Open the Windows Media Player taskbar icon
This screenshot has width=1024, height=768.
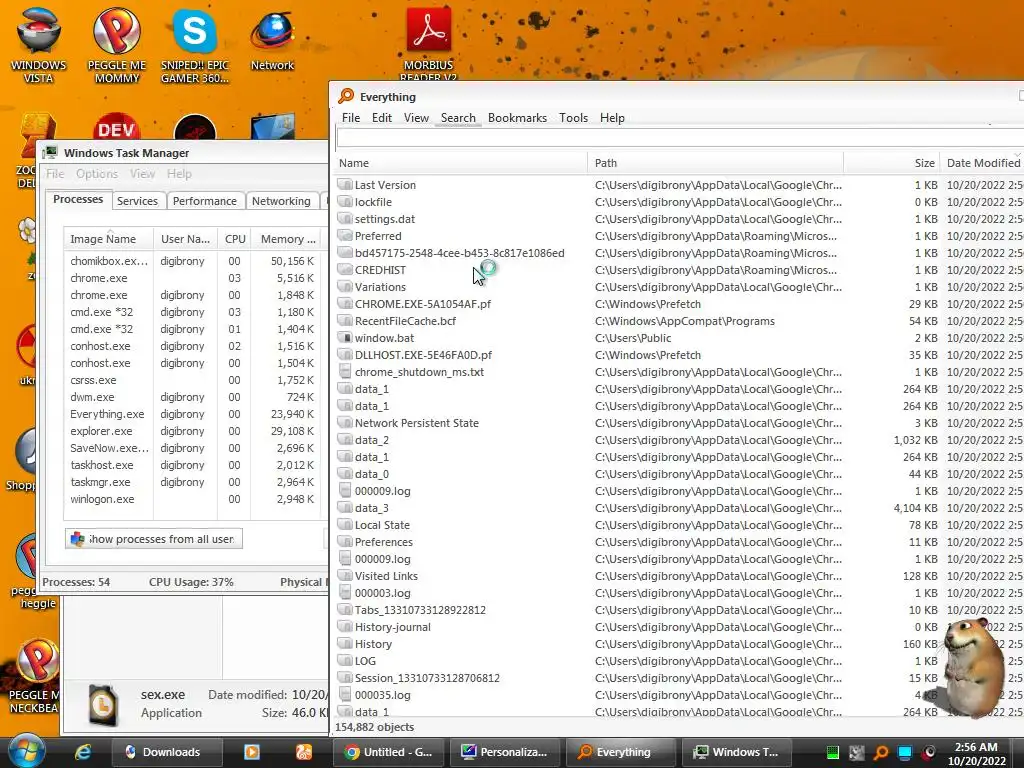coord(252,752)
